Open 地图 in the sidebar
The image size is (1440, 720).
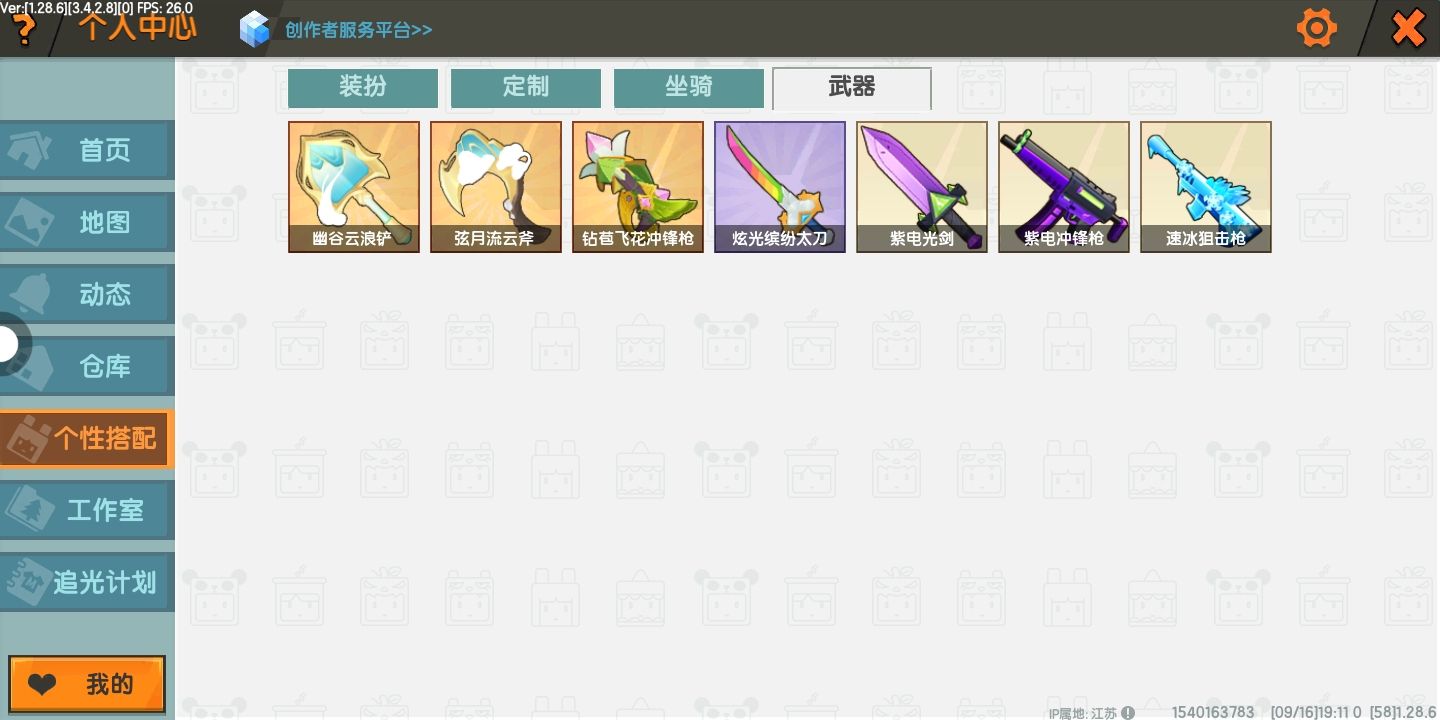87,223
